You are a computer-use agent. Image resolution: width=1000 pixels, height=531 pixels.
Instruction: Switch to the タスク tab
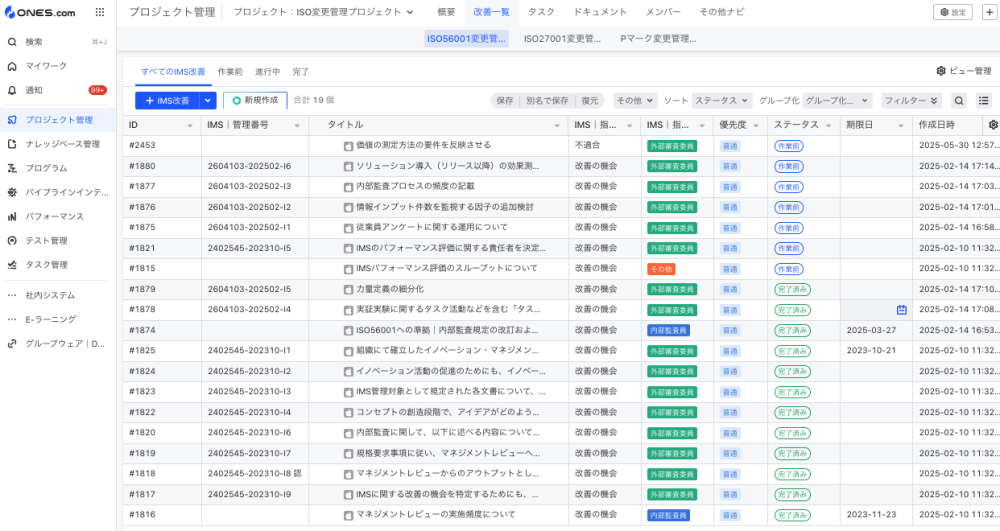(x=541, y=12)
